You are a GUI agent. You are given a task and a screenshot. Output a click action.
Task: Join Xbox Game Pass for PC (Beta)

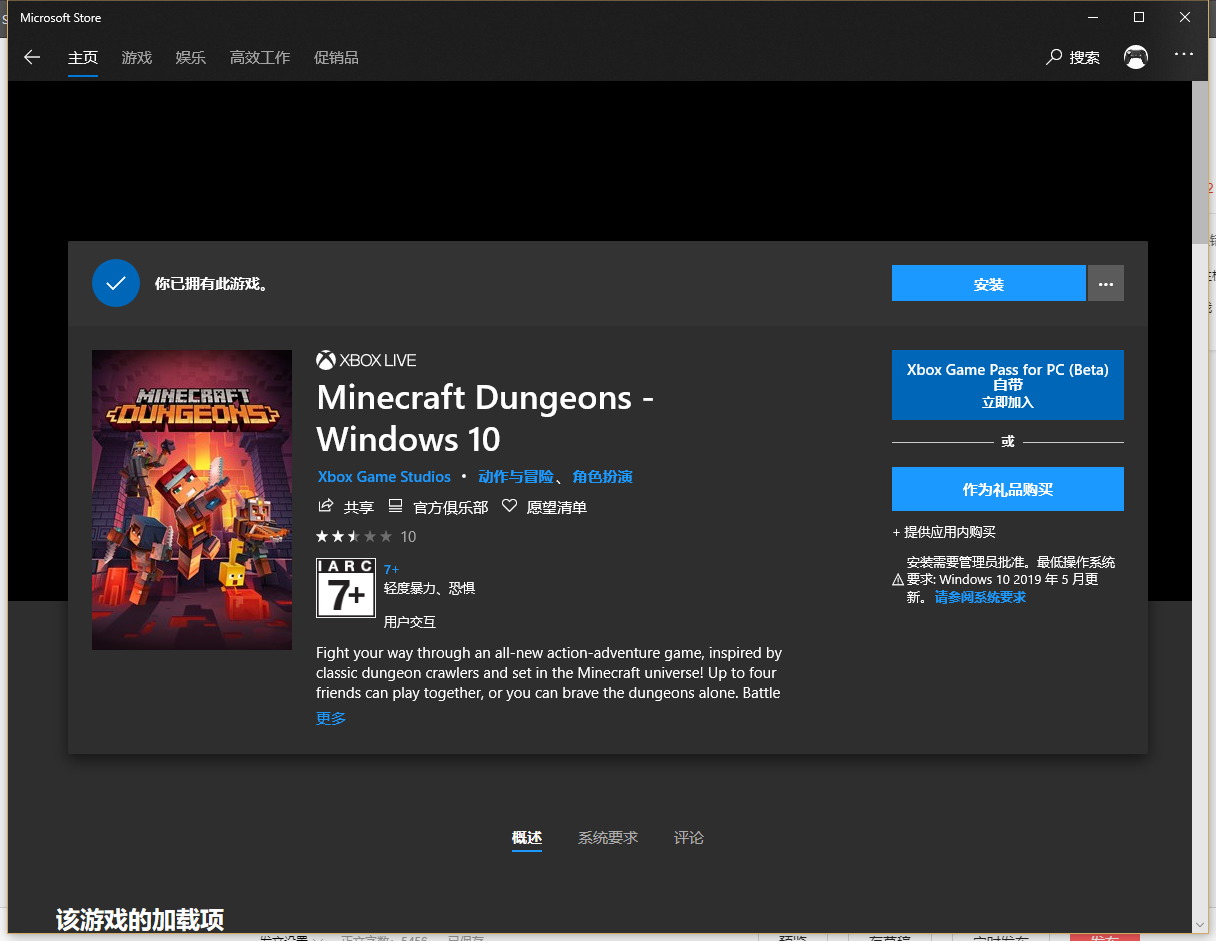point(1008,385)
